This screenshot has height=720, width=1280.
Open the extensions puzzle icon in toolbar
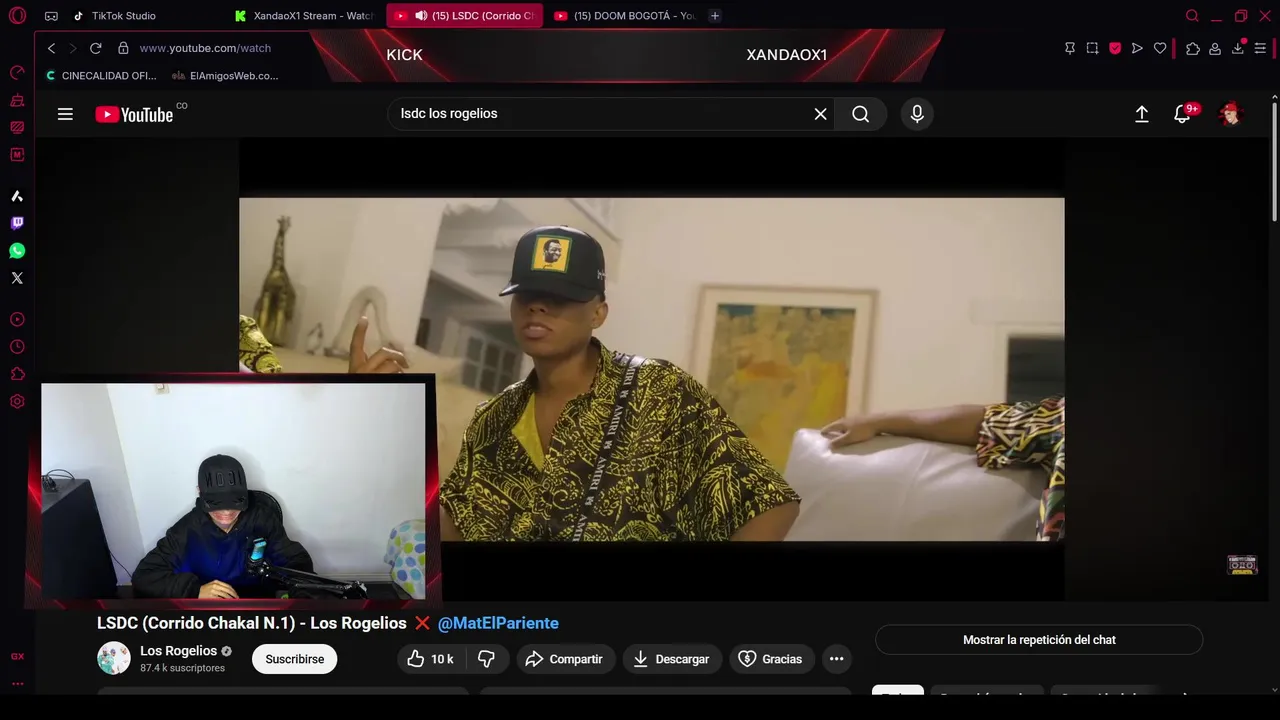(1193, 48)
